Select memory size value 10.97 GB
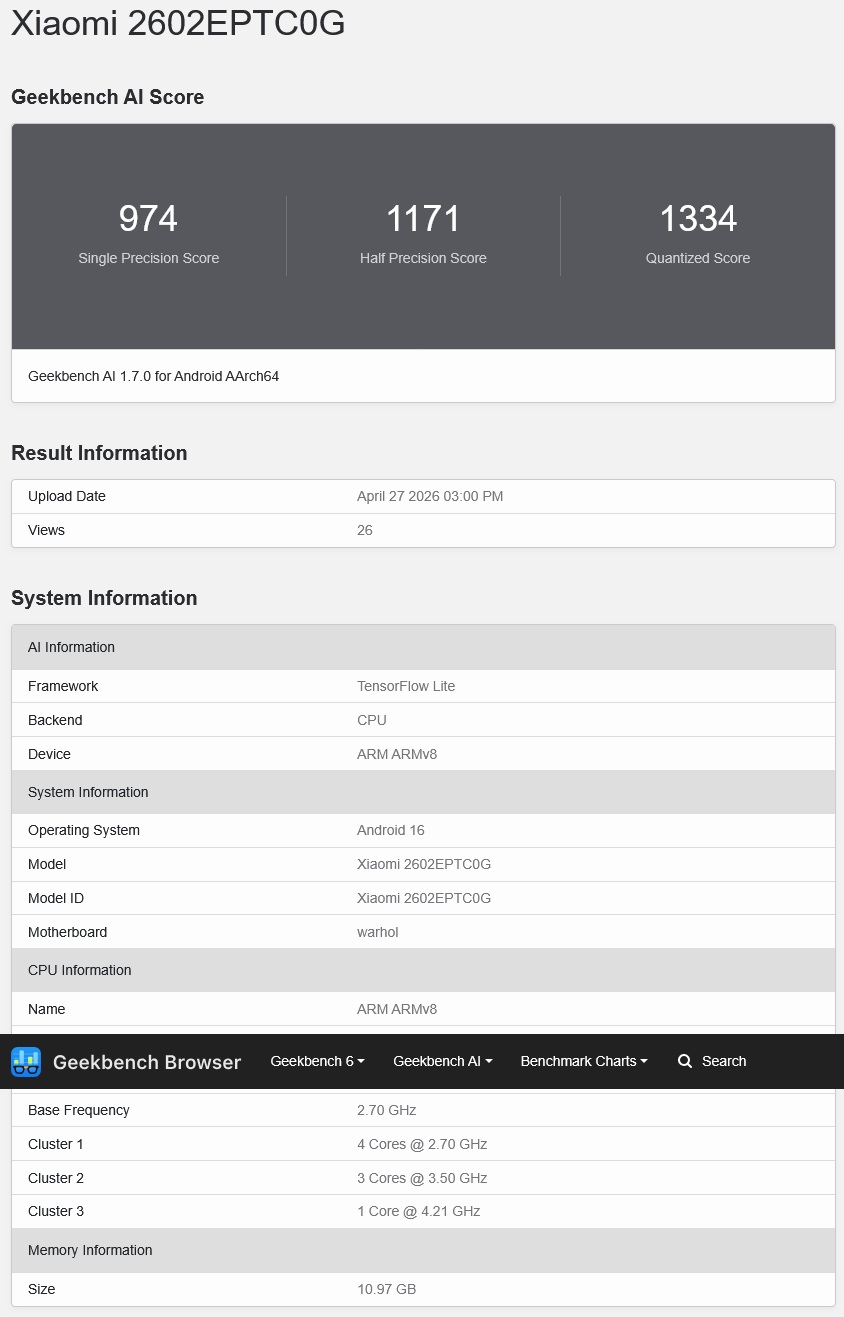 (x=387, y=1289)
